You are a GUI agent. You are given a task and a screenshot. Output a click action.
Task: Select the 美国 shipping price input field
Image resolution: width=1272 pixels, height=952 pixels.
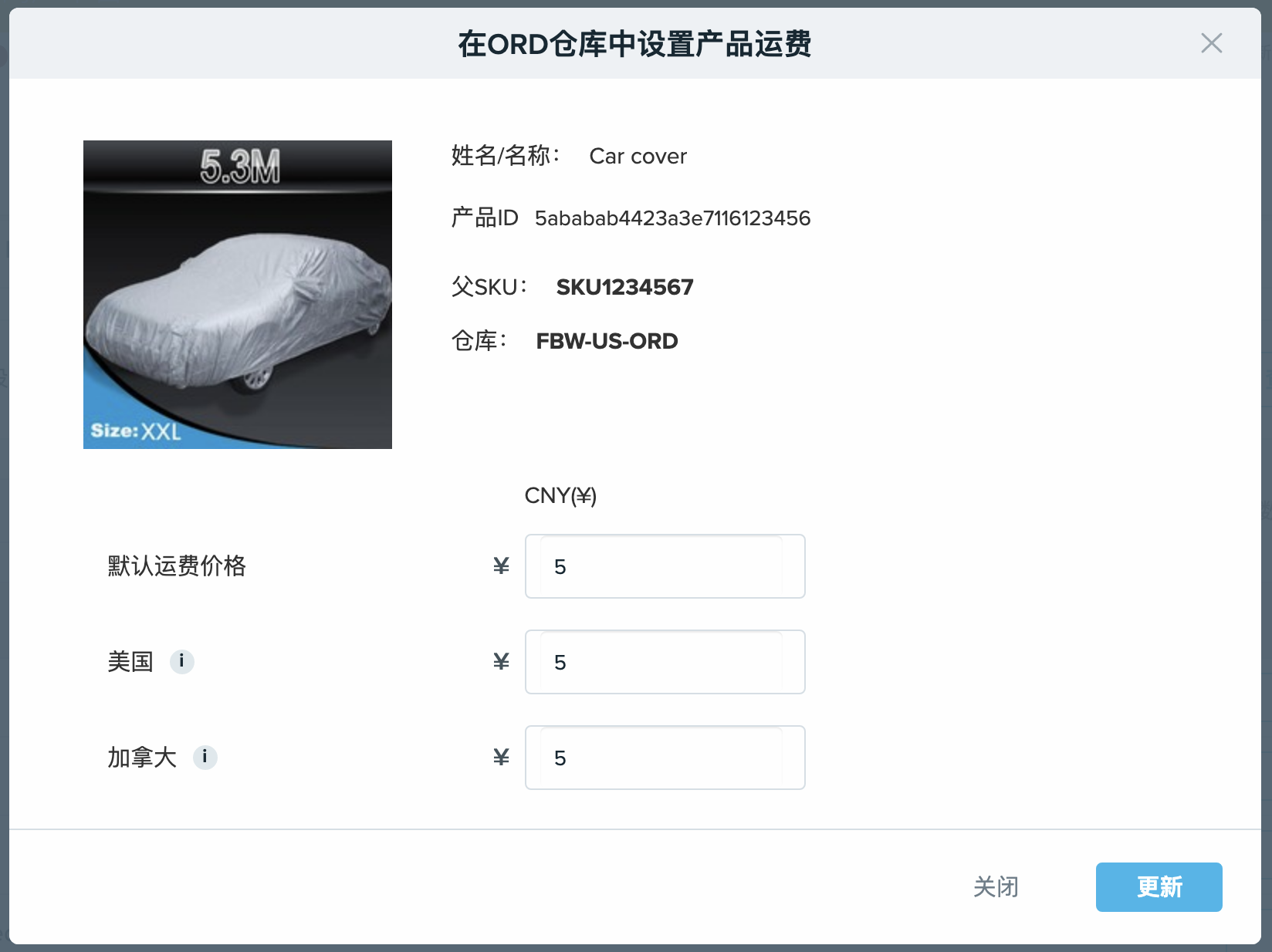pos(665,661)
